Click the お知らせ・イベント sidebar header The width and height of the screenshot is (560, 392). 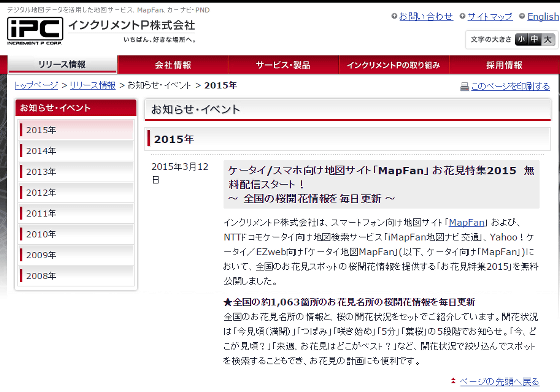tap(76, 108)
